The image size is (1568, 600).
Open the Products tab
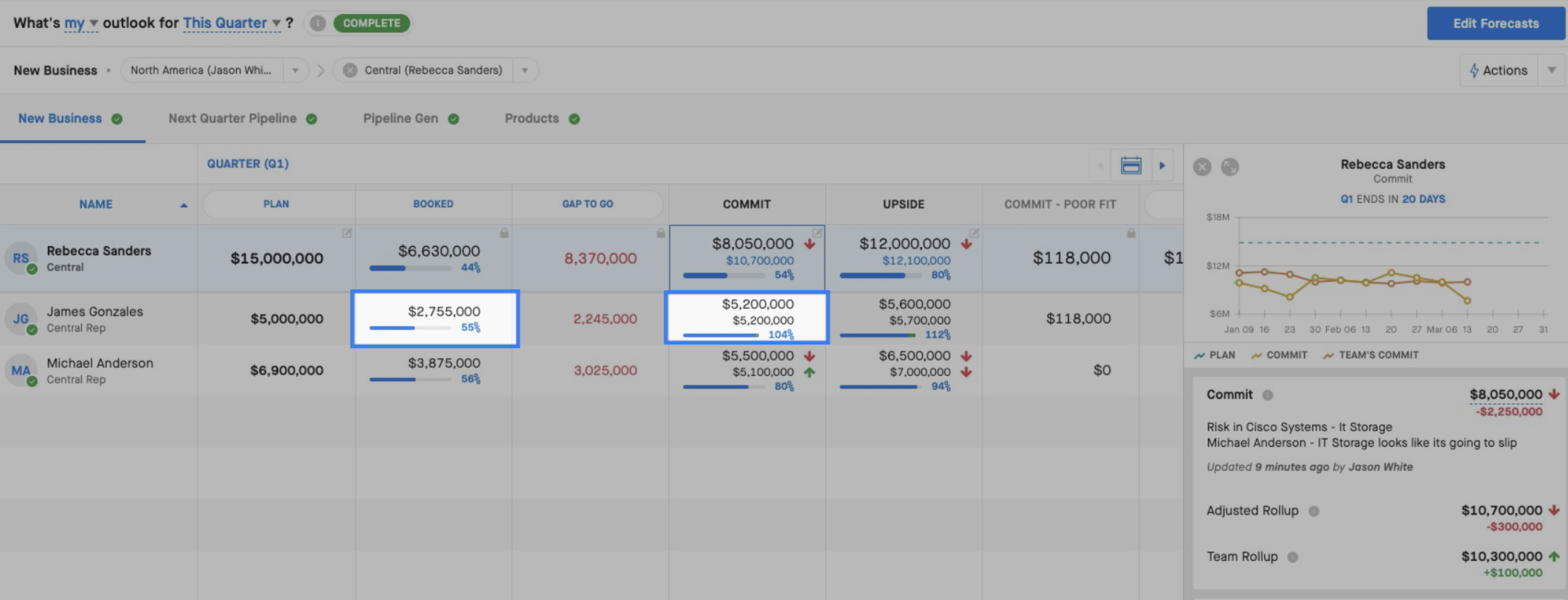(x=542, y=119)
